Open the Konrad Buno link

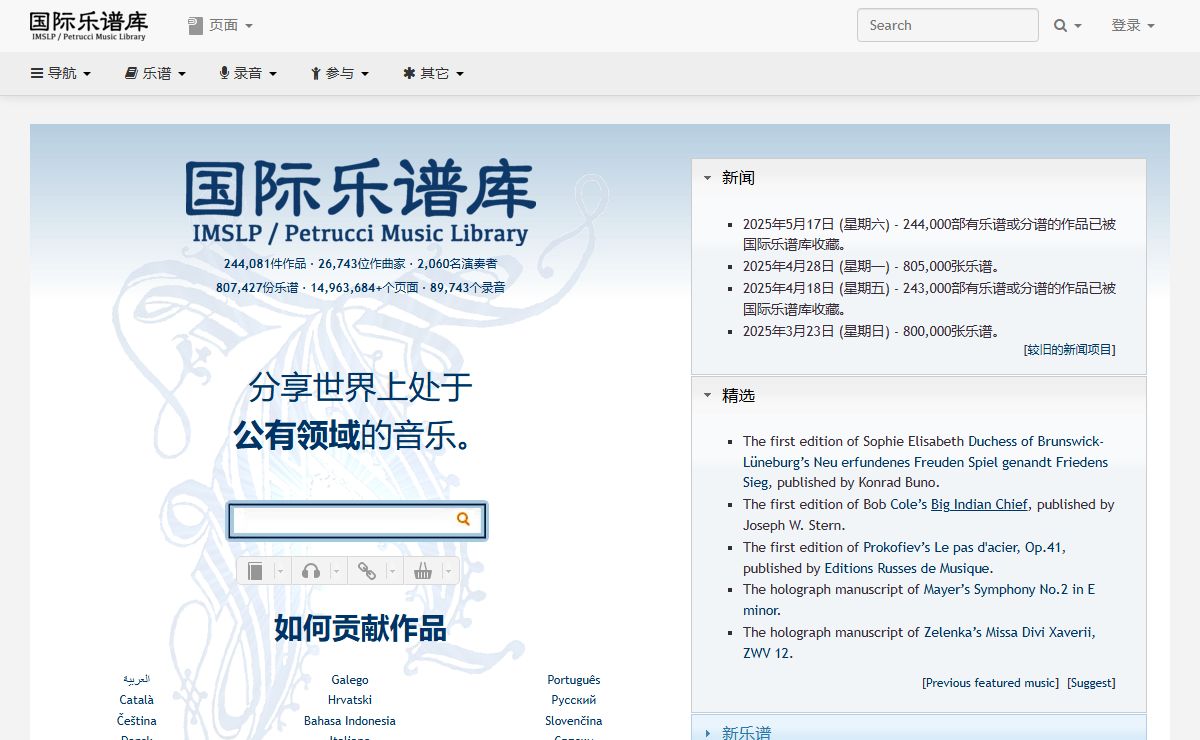tap(897, 483)
